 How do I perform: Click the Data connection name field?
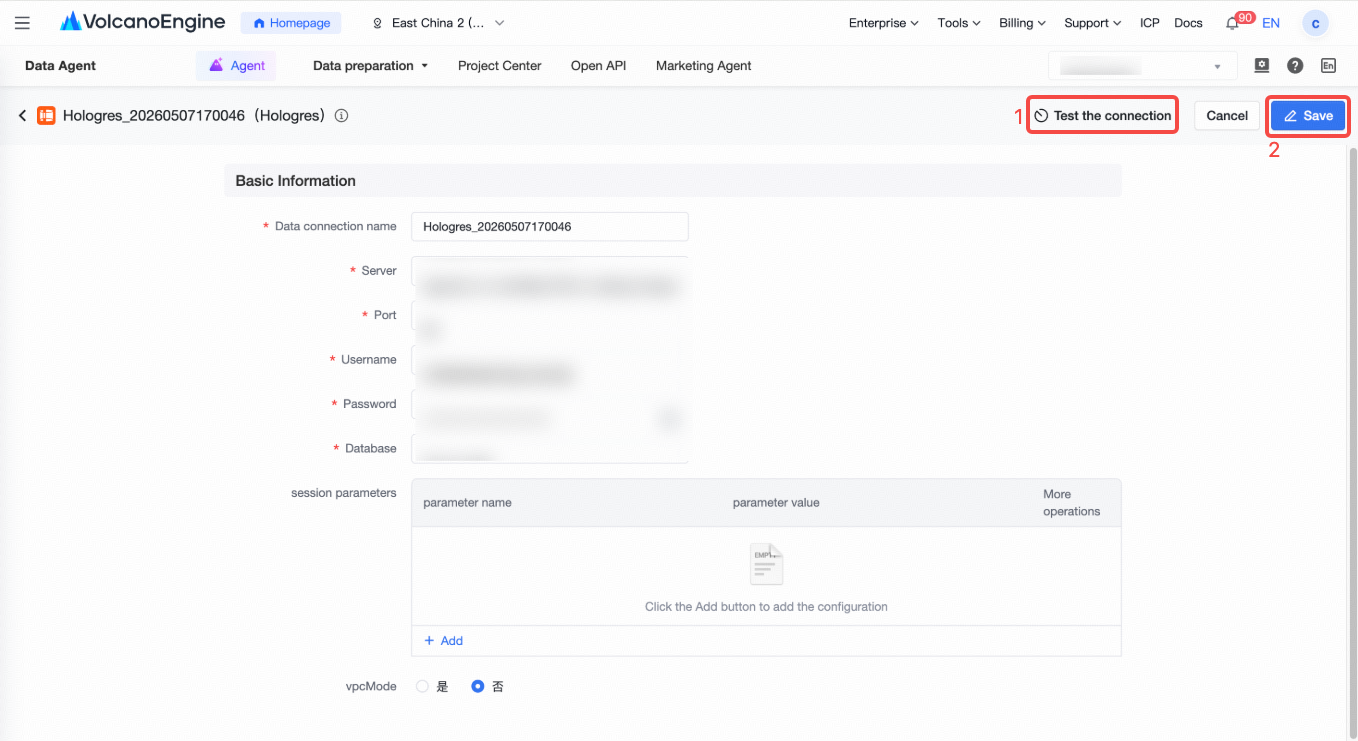click(x=550, y=227)
